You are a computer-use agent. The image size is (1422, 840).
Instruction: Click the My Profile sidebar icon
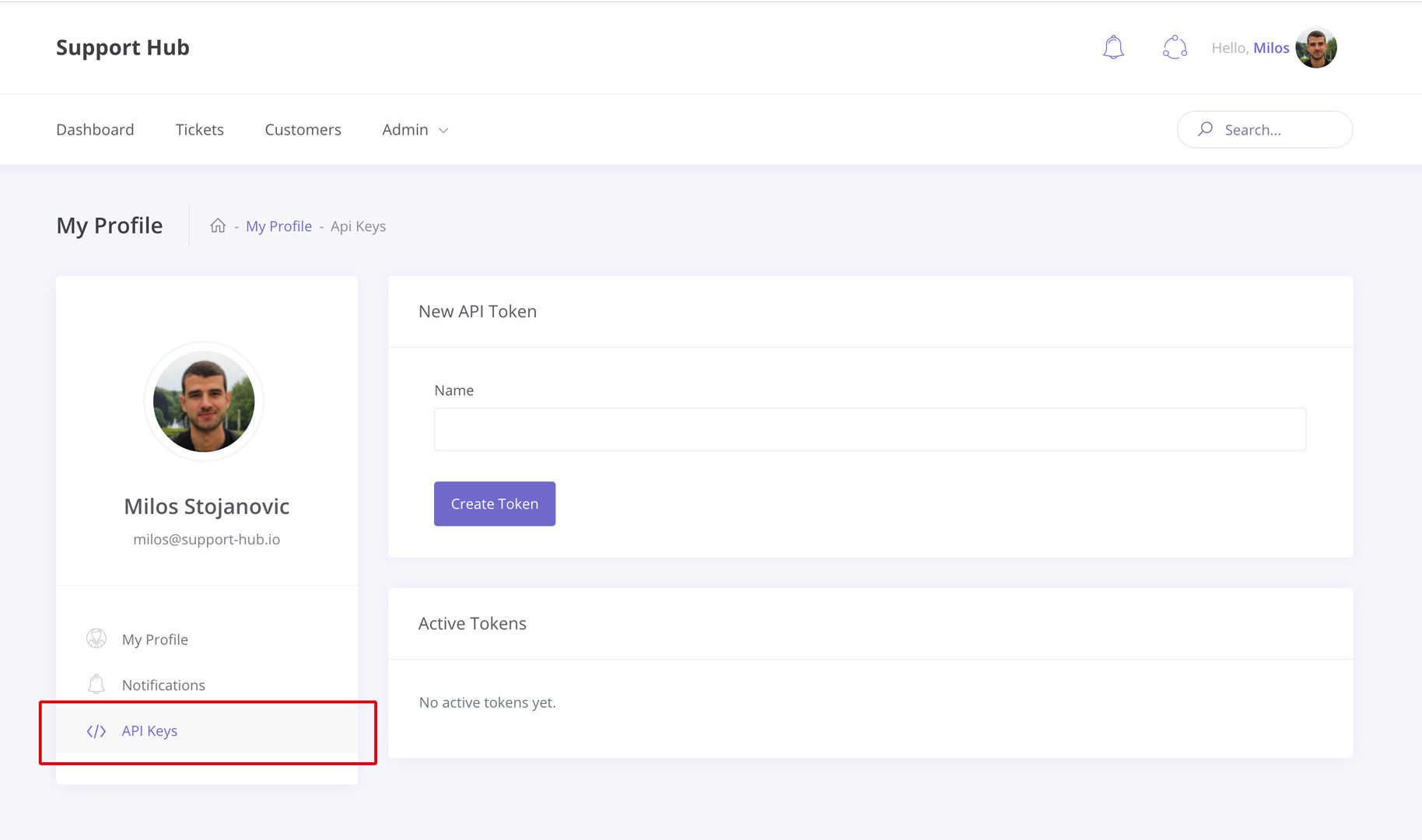[96, 639]
